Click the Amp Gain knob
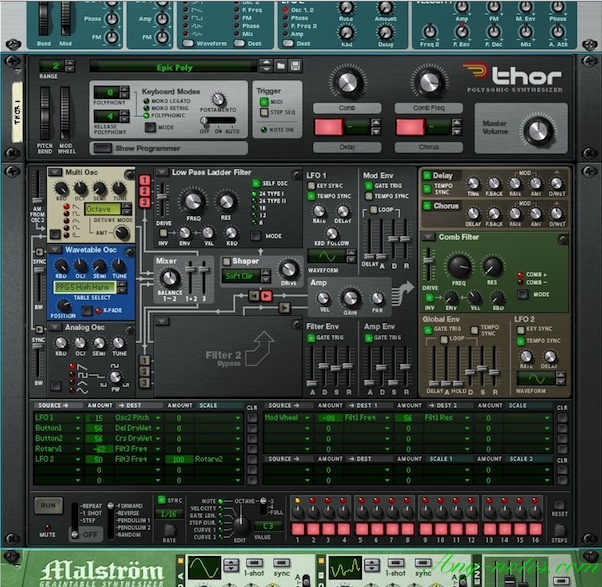Screen dimensions: 602x587 [x=350, y=298]
